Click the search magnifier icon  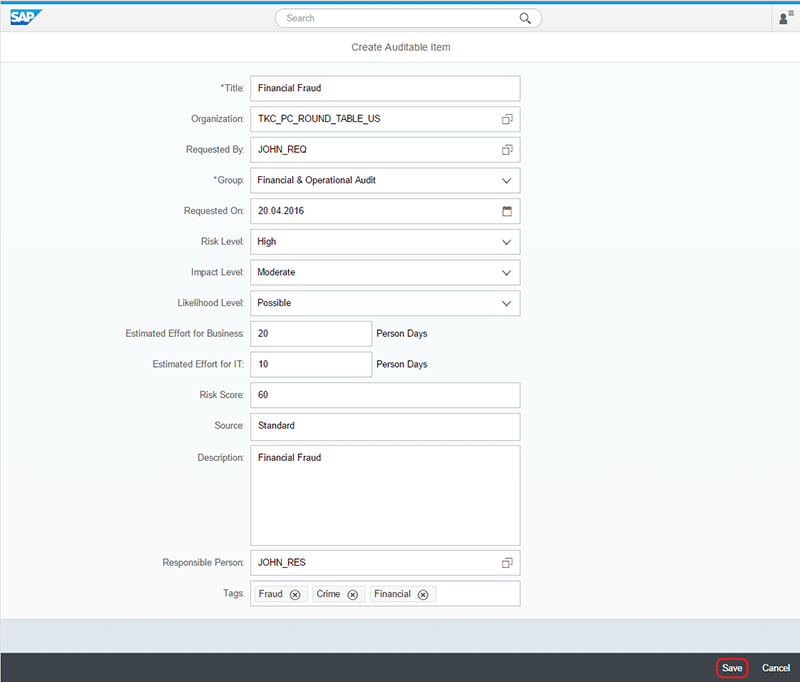525,18
